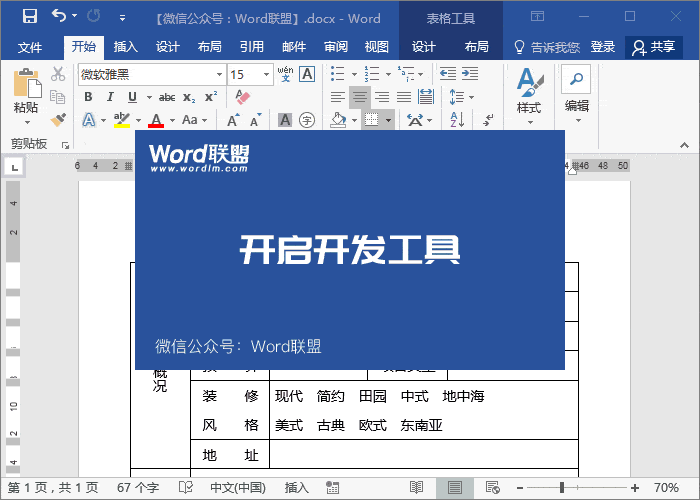Open the 视图 ribbon tab
Screen dimensions: 700x500
point(377,46)
